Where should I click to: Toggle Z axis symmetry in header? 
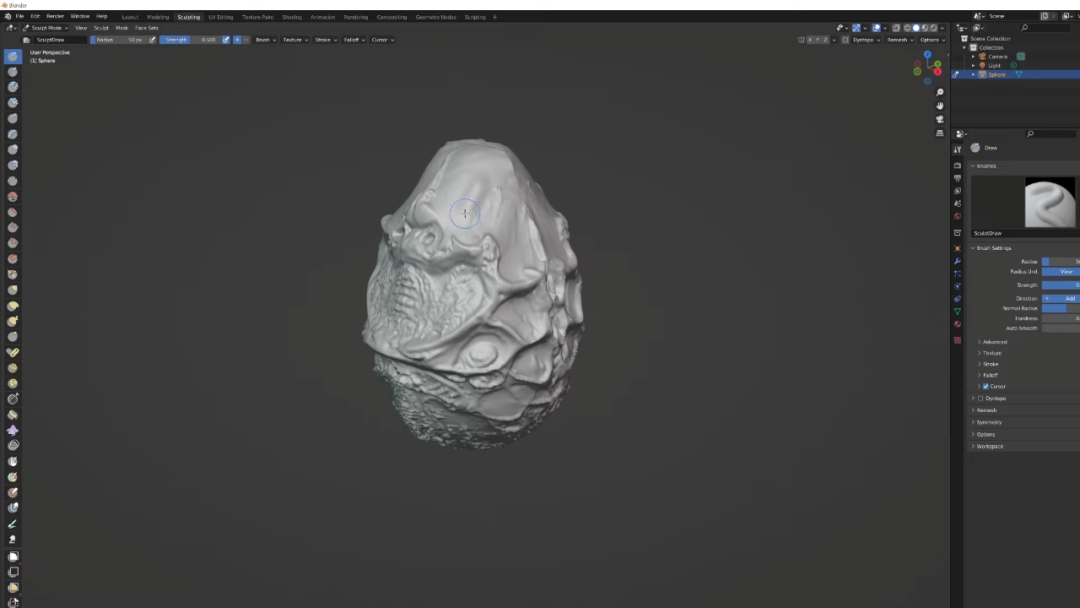tap(825, 40)
